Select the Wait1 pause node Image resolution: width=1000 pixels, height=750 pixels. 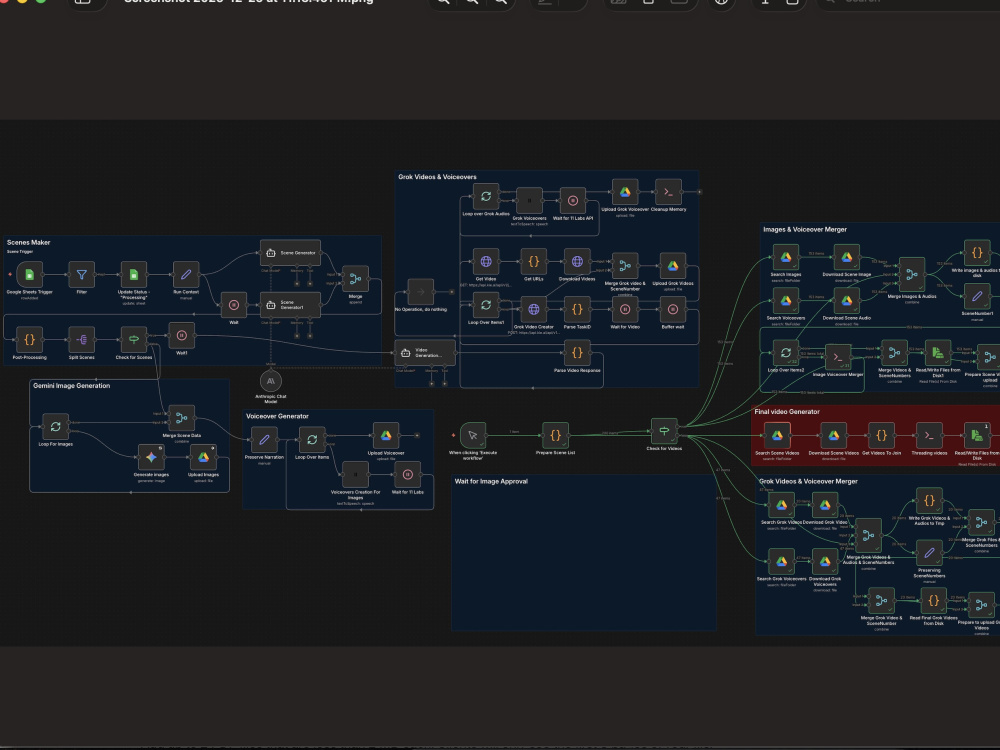[x=181, y=335]
